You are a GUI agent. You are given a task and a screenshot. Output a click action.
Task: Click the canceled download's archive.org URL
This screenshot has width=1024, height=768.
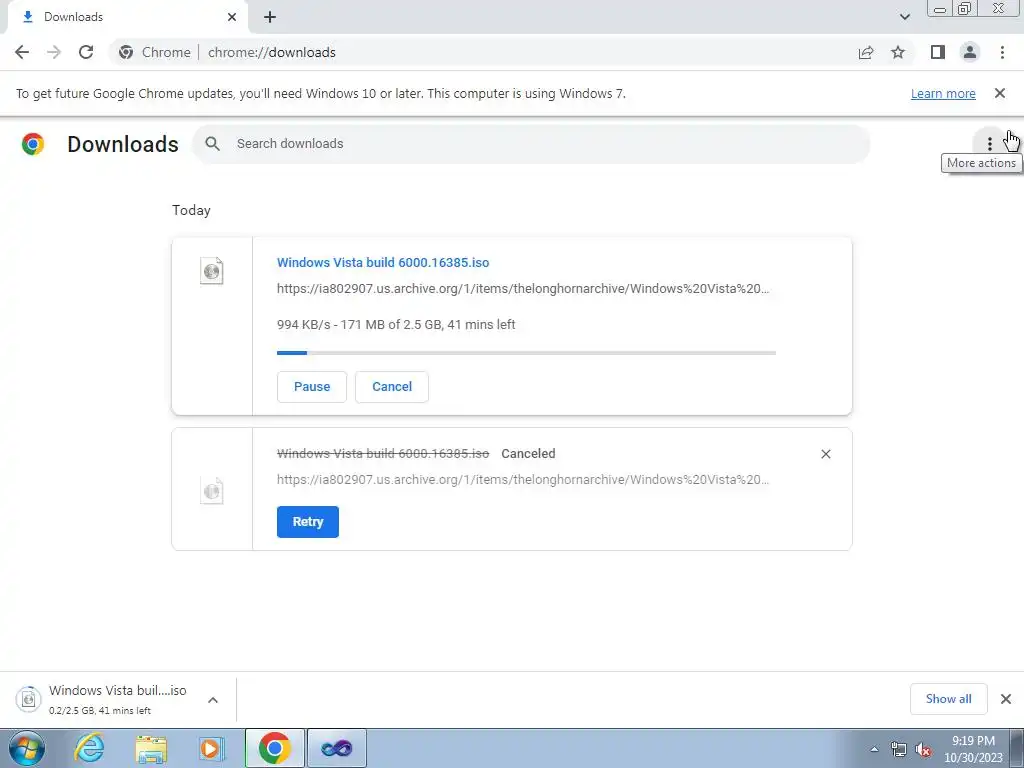click(x=523, y=479)
